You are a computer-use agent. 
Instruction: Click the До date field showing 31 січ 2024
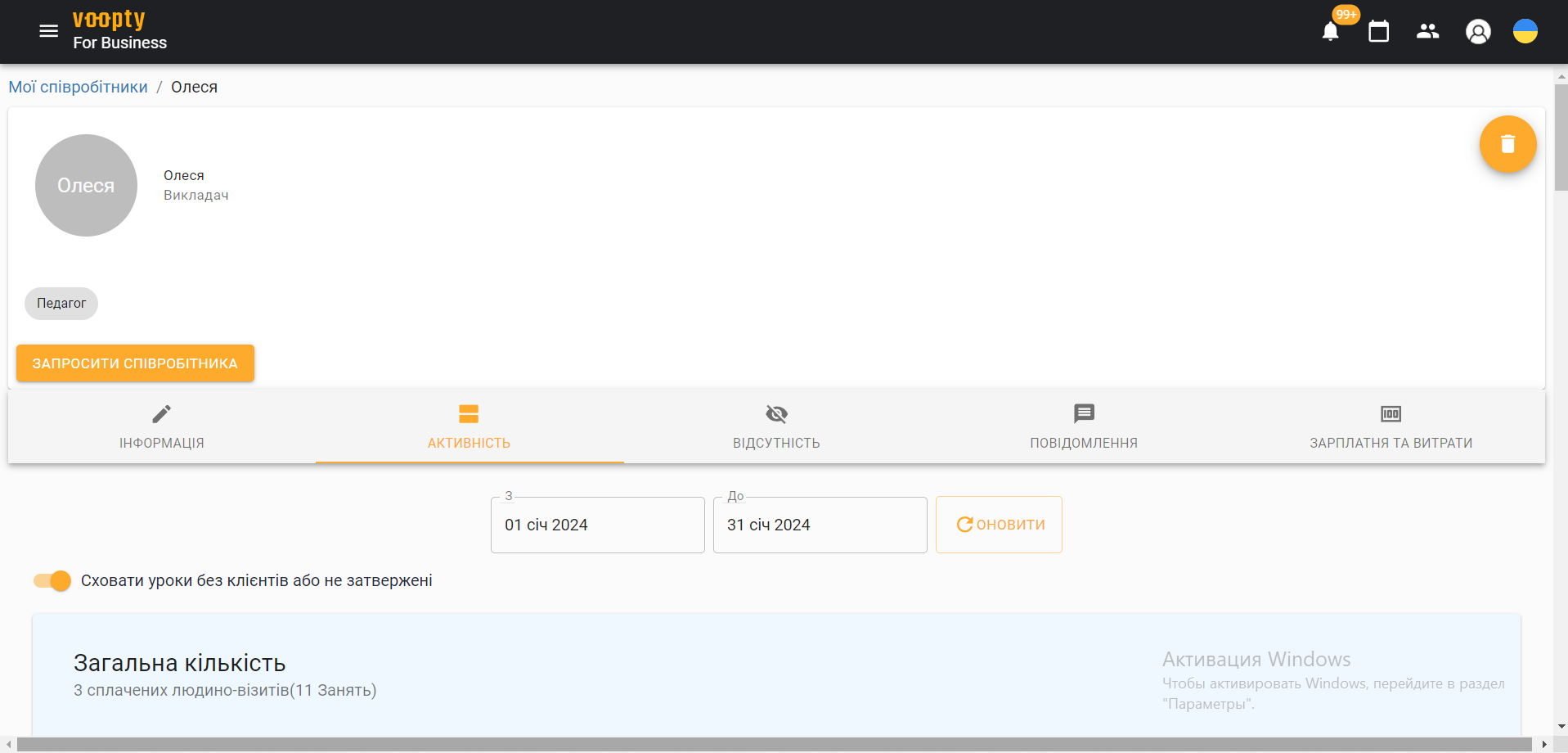pos(820,525)
